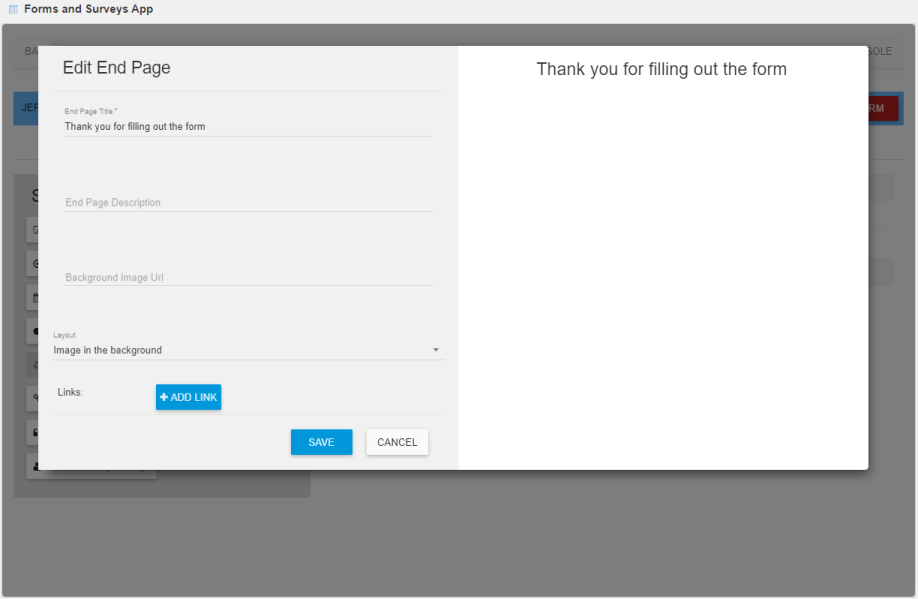Focus the Background Image Url field
918x599 pixels.
pyautogui.click(x=248, y=278)
